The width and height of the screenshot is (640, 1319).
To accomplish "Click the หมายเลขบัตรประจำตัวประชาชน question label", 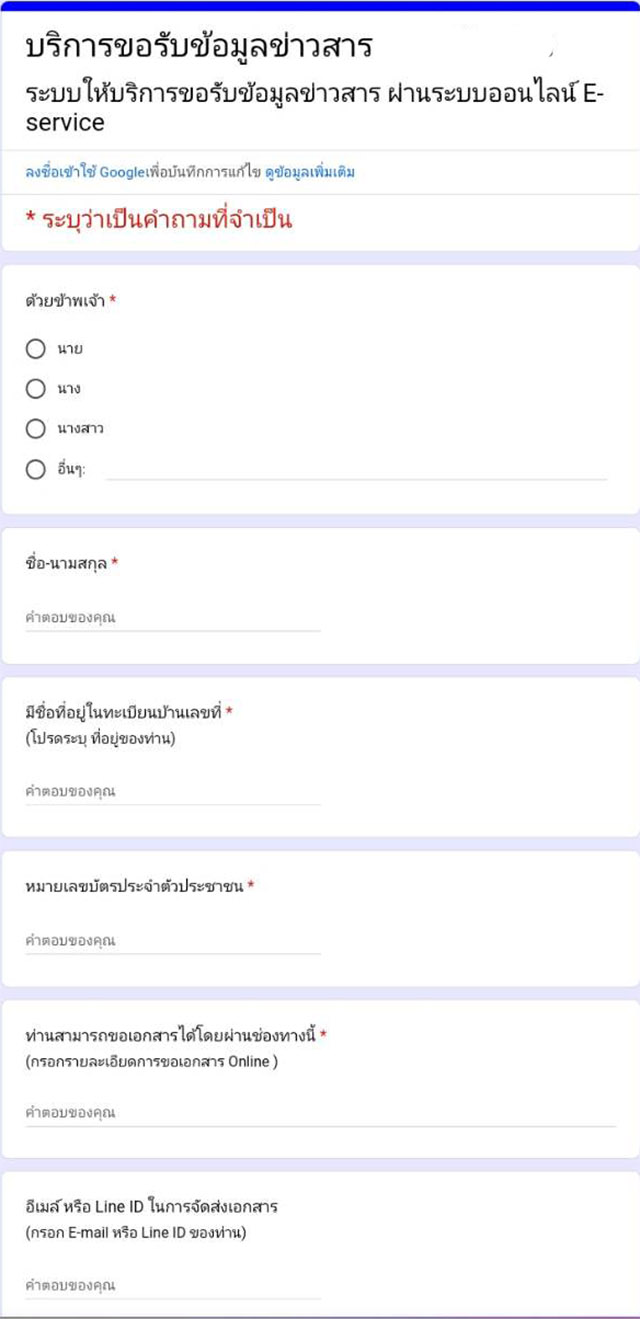I will click(135, 886).
